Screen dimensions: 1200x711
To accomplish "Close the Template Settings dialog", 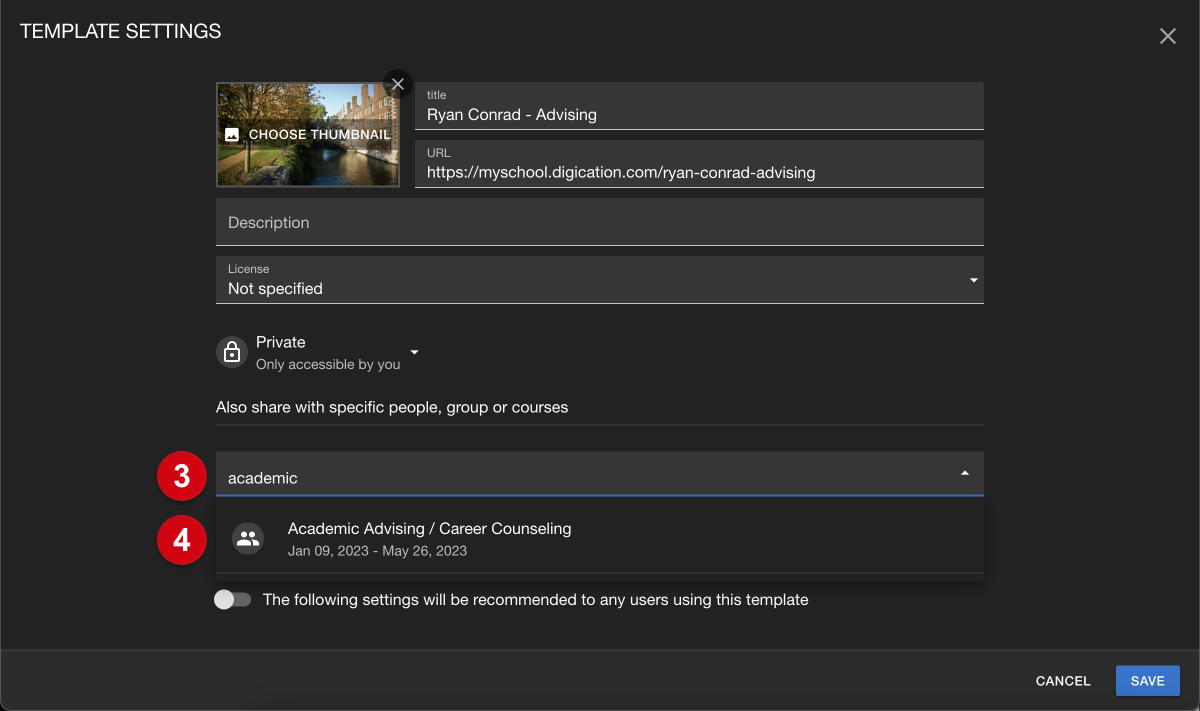I will [x=1167, y=37].
